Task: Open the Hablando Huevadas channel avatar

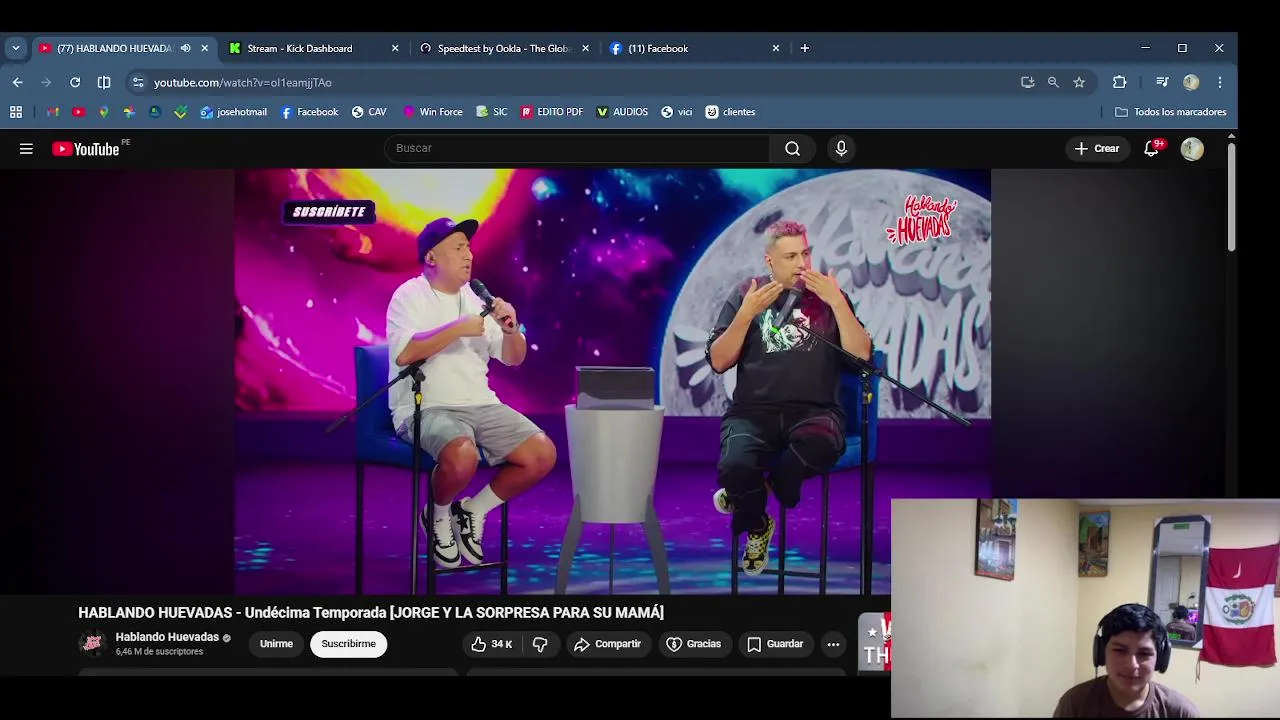Action: pyautogui.click(x=92, y=644)
